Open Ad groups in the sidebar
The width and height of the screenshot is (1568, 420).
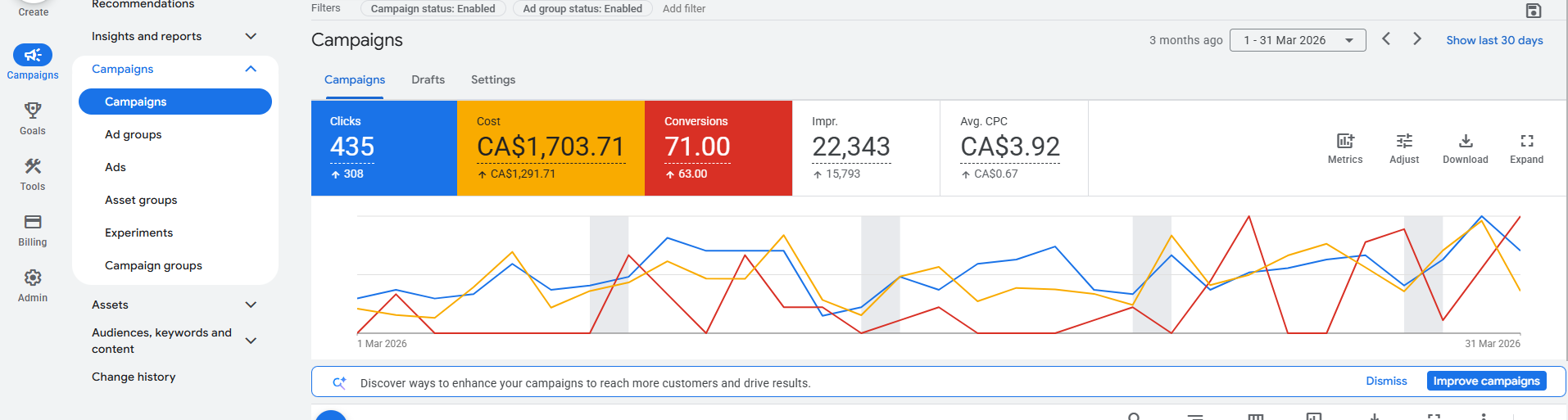click(133, 134)
